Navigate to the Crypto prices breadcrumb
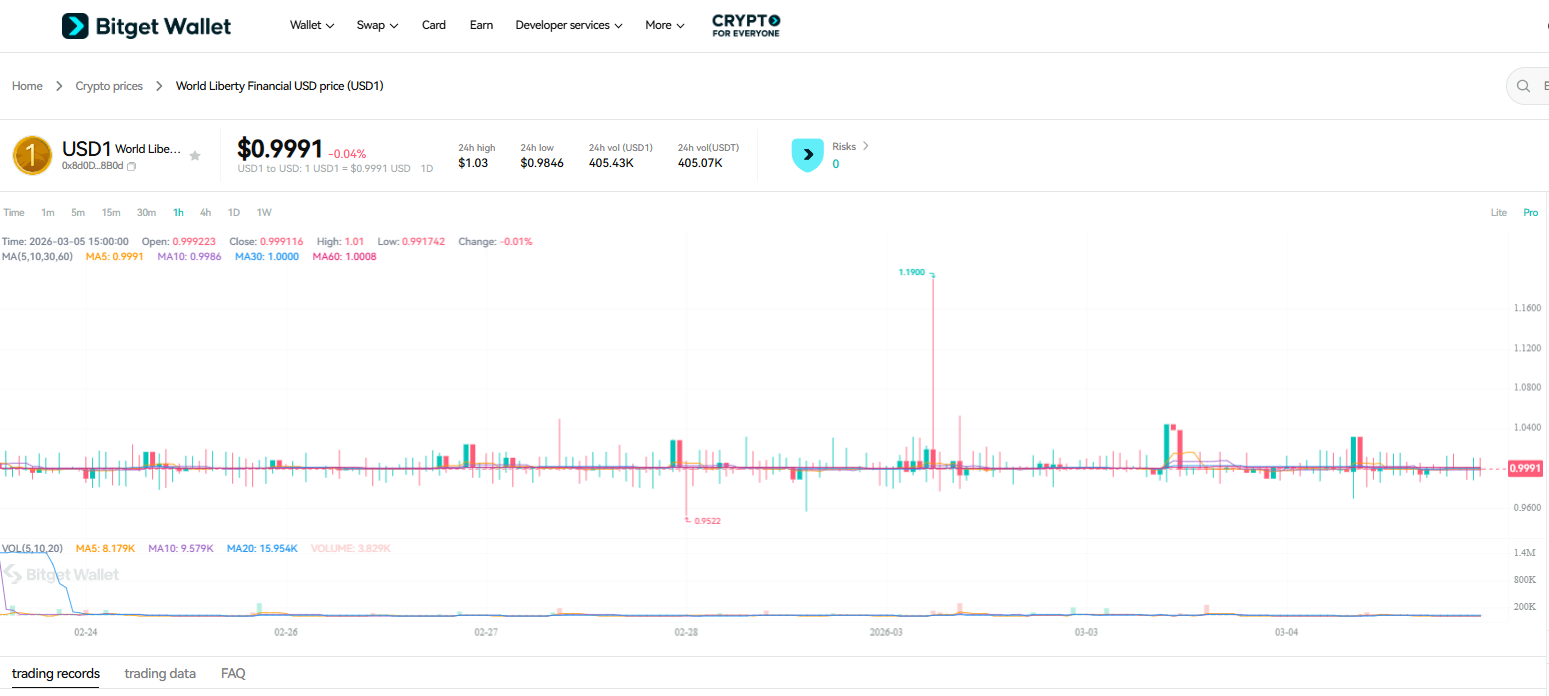1549x696 pixels. 109,86
